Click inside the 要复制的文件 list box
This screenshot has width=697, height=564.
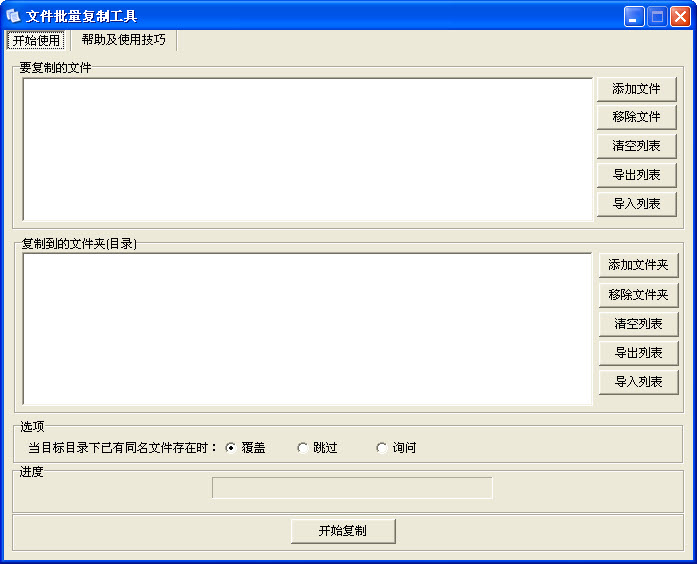tap(307, 149)
